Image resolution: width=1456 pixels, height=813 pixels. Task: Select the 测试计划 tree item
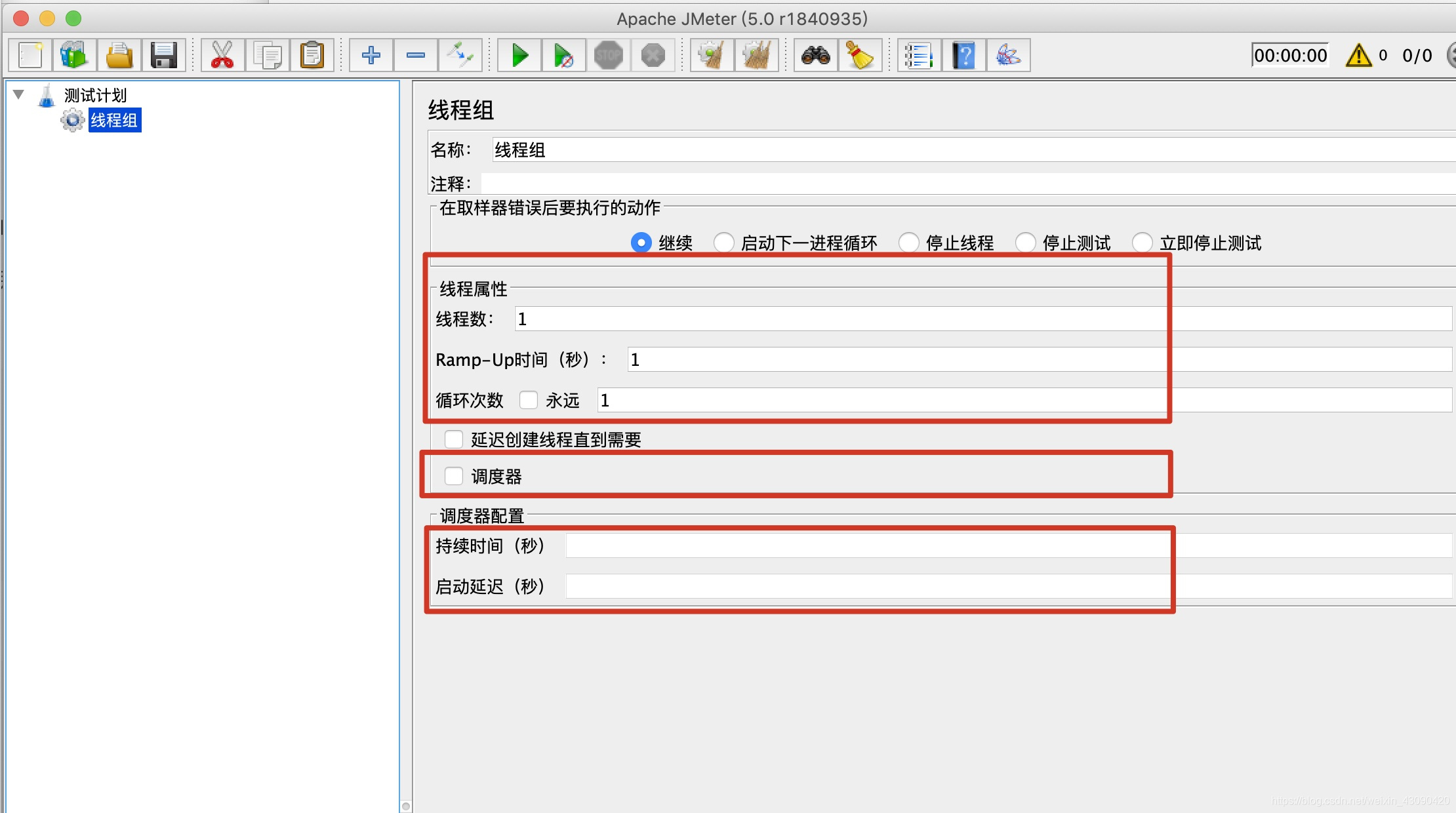95,96
